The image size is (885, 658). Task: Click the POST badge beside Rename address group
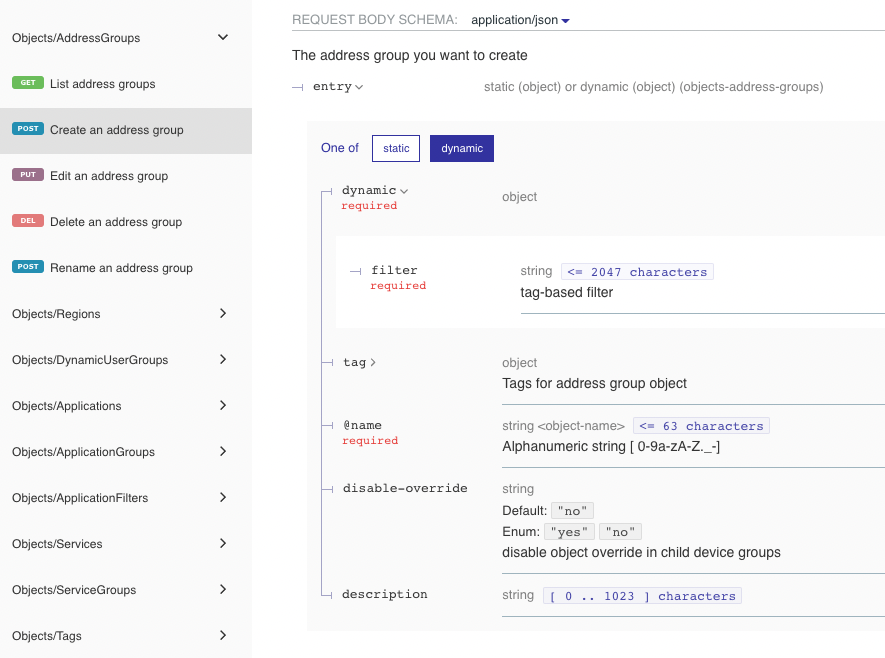28,267
